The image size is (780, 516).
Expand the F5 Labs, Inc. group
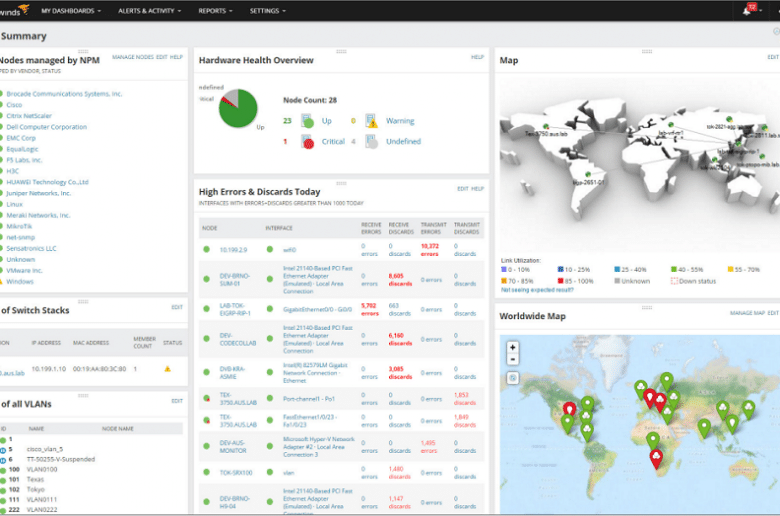click(24, 160)
